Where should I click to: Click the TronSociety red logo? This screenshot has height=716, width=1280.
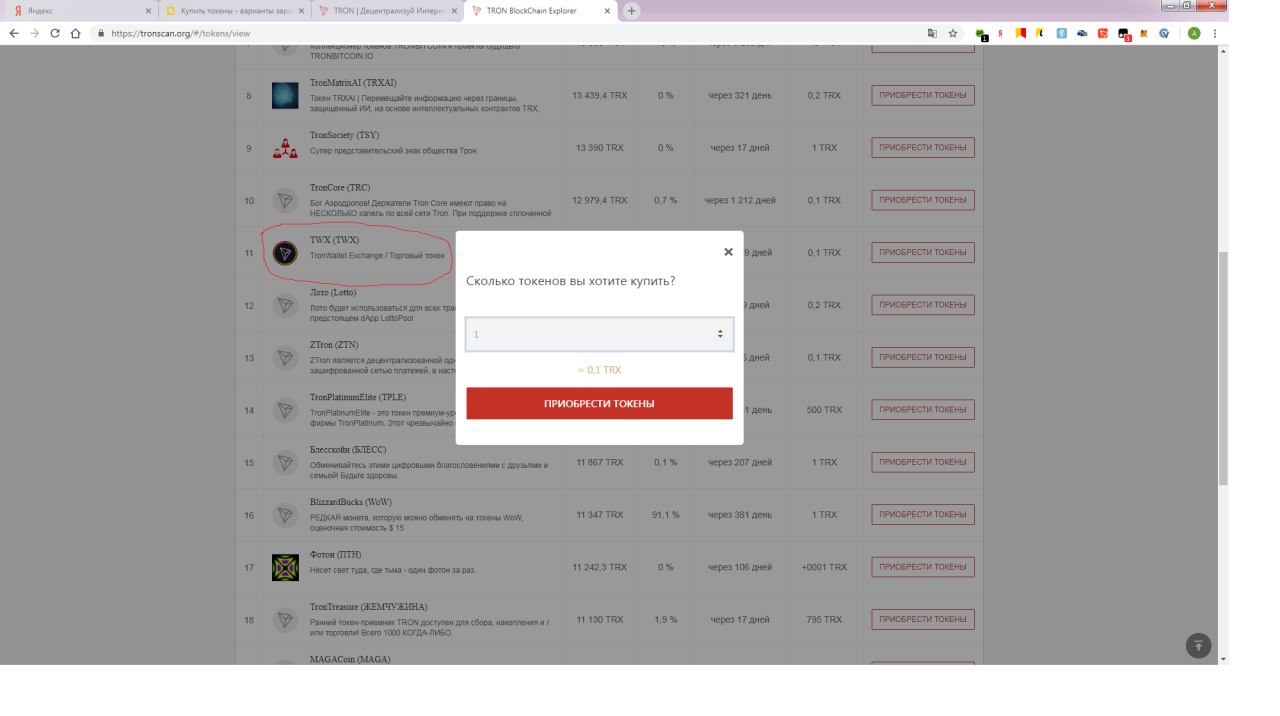(285, 149)
